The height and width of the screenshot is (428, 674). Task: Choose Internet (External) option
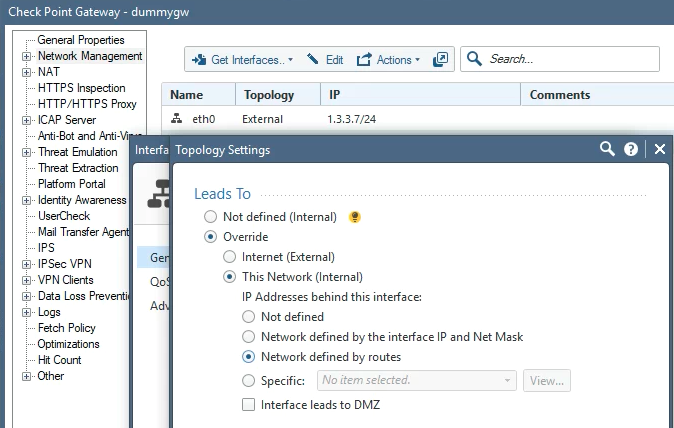(230, 257)
